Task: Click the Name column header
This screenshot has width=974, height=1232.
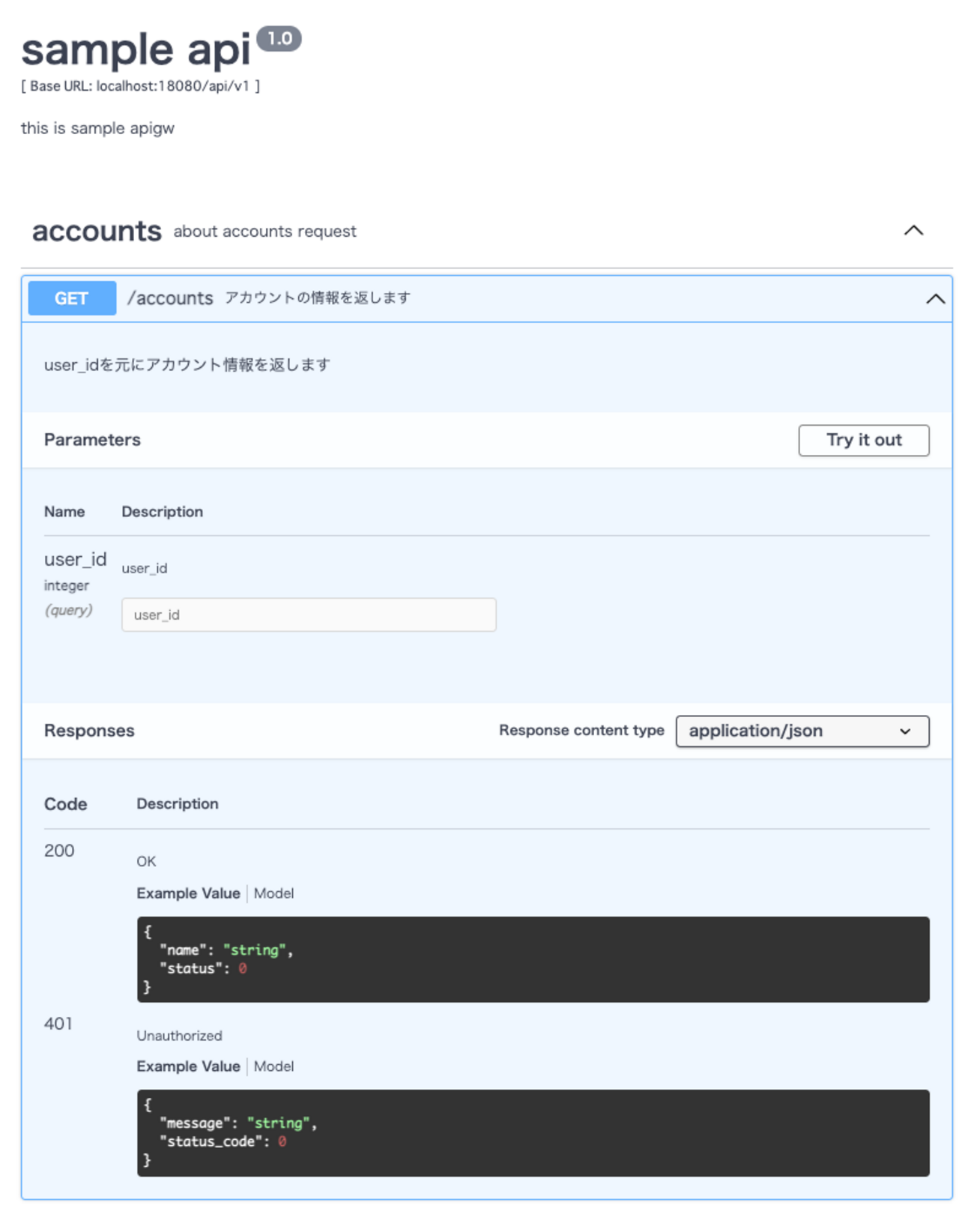Action: click(x=64, y=512)
